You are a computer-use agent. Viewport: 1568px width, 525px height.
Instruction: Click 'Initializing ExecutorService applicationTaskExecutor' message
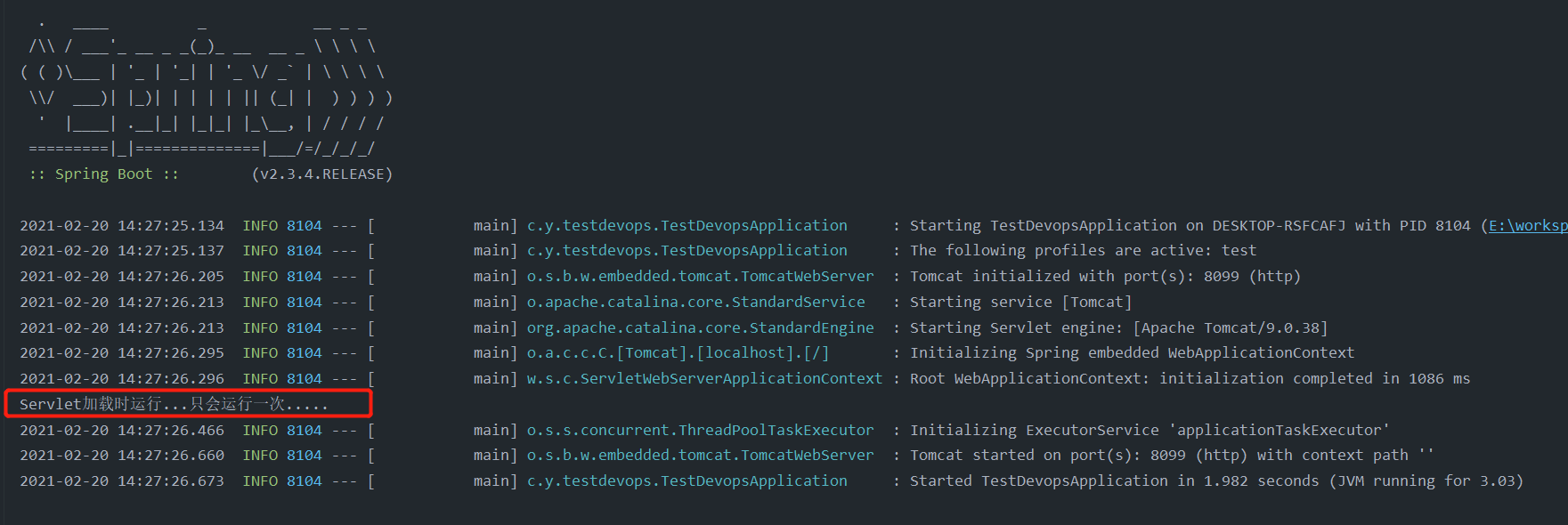click(1150, 431)
